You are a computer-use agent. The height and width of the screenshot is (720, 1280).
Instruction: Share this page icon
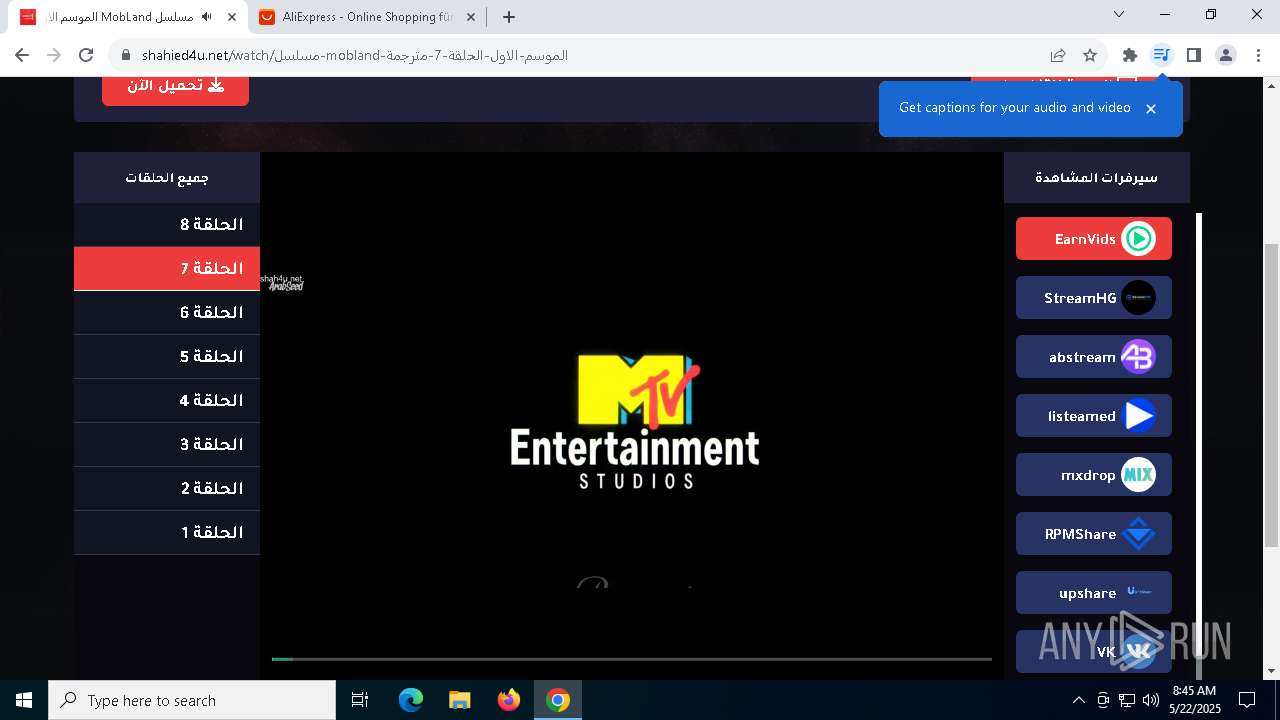(x=1058, y=55)
